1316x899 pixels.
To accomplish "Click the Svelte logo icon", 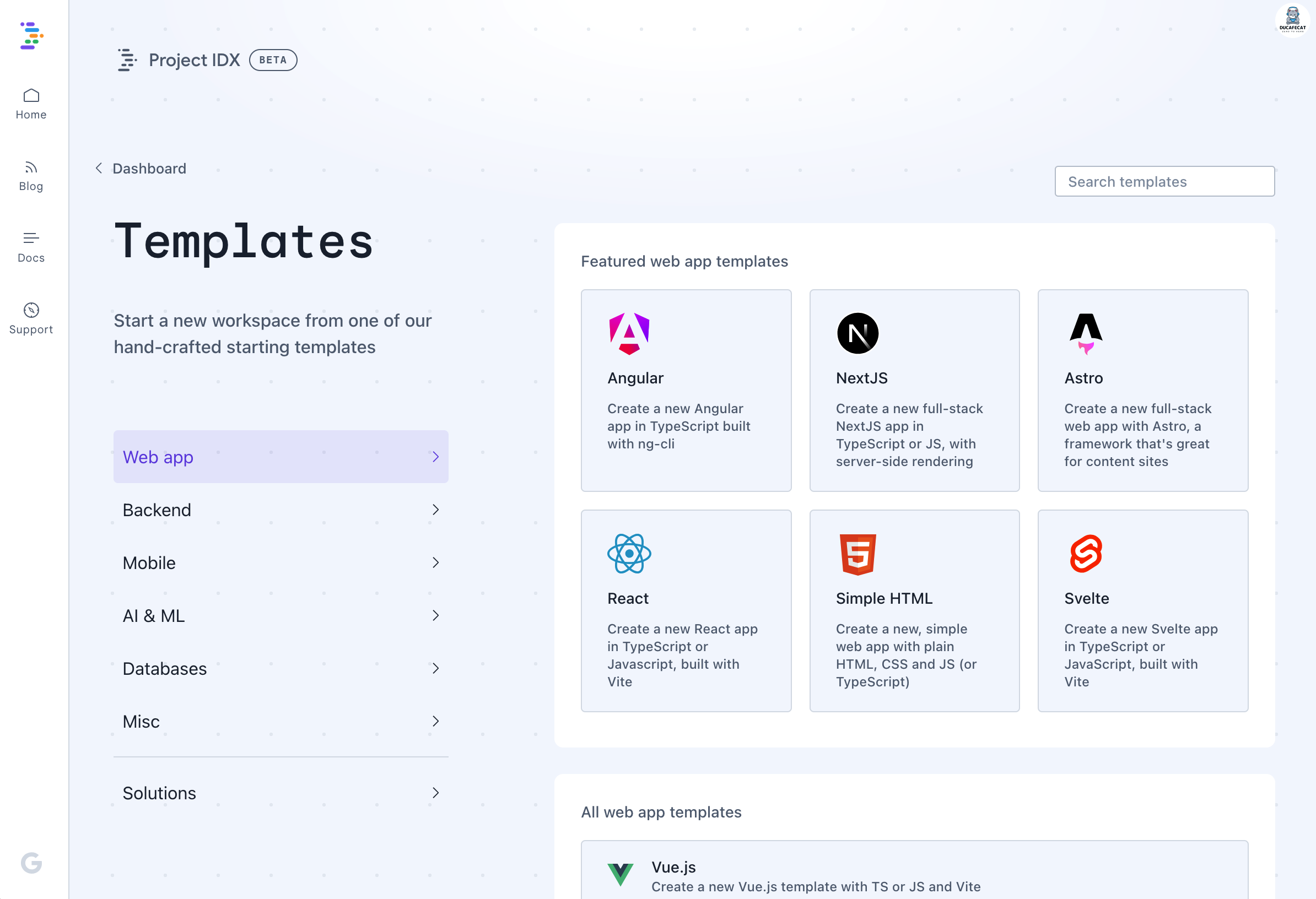I will 1085,554.
